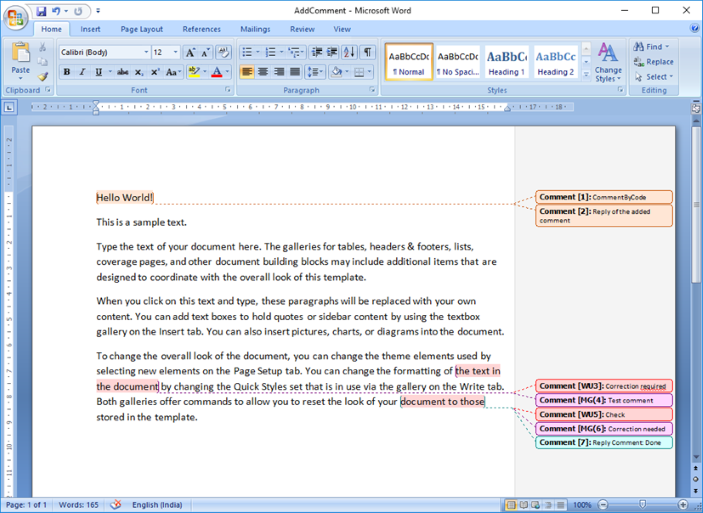Toggle underline formatting
Image resolution: width=703 pixels, height=513 pixels.
(x=98, y=72)
